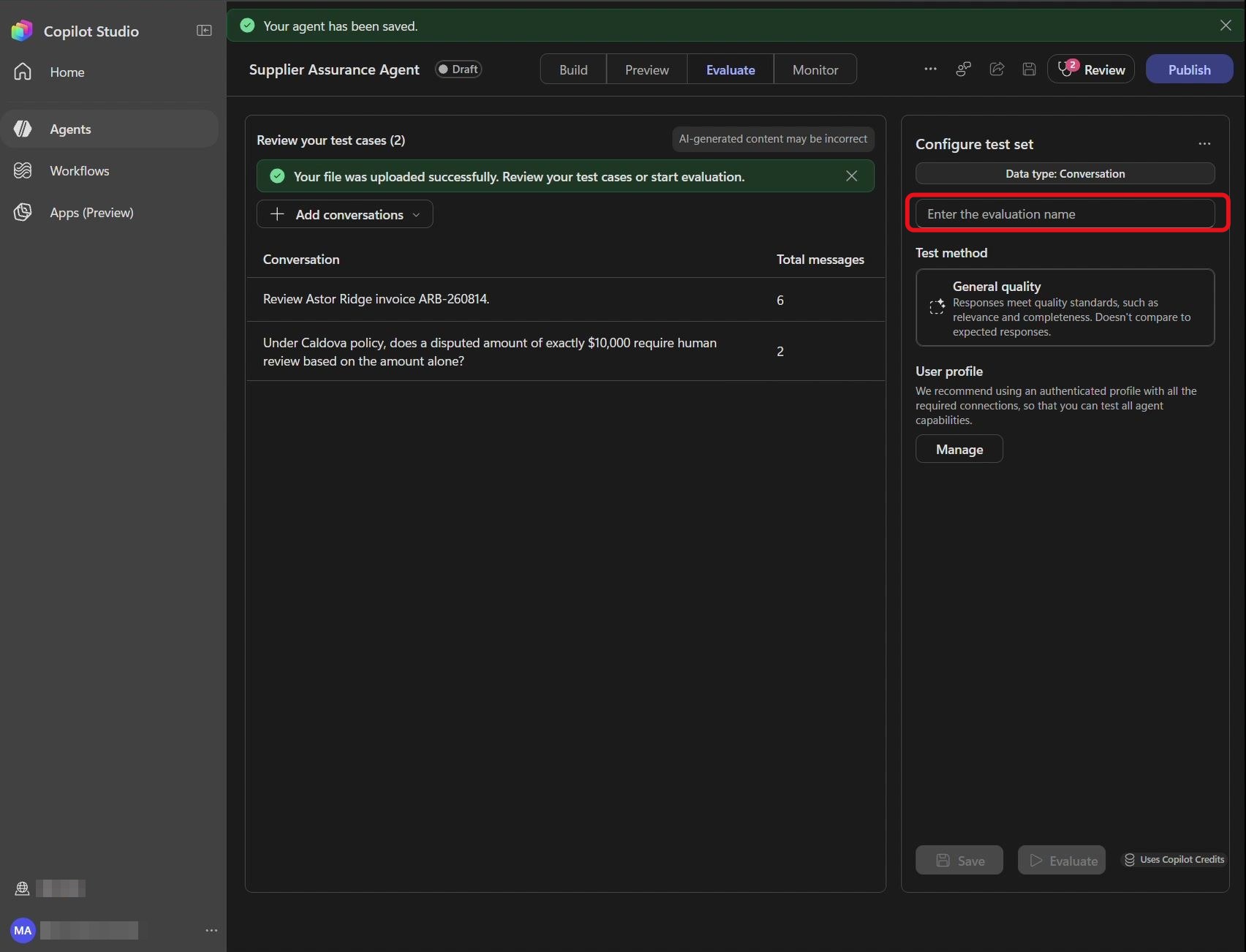
Task: Select the General quality test method
Action: [1065, 308]
